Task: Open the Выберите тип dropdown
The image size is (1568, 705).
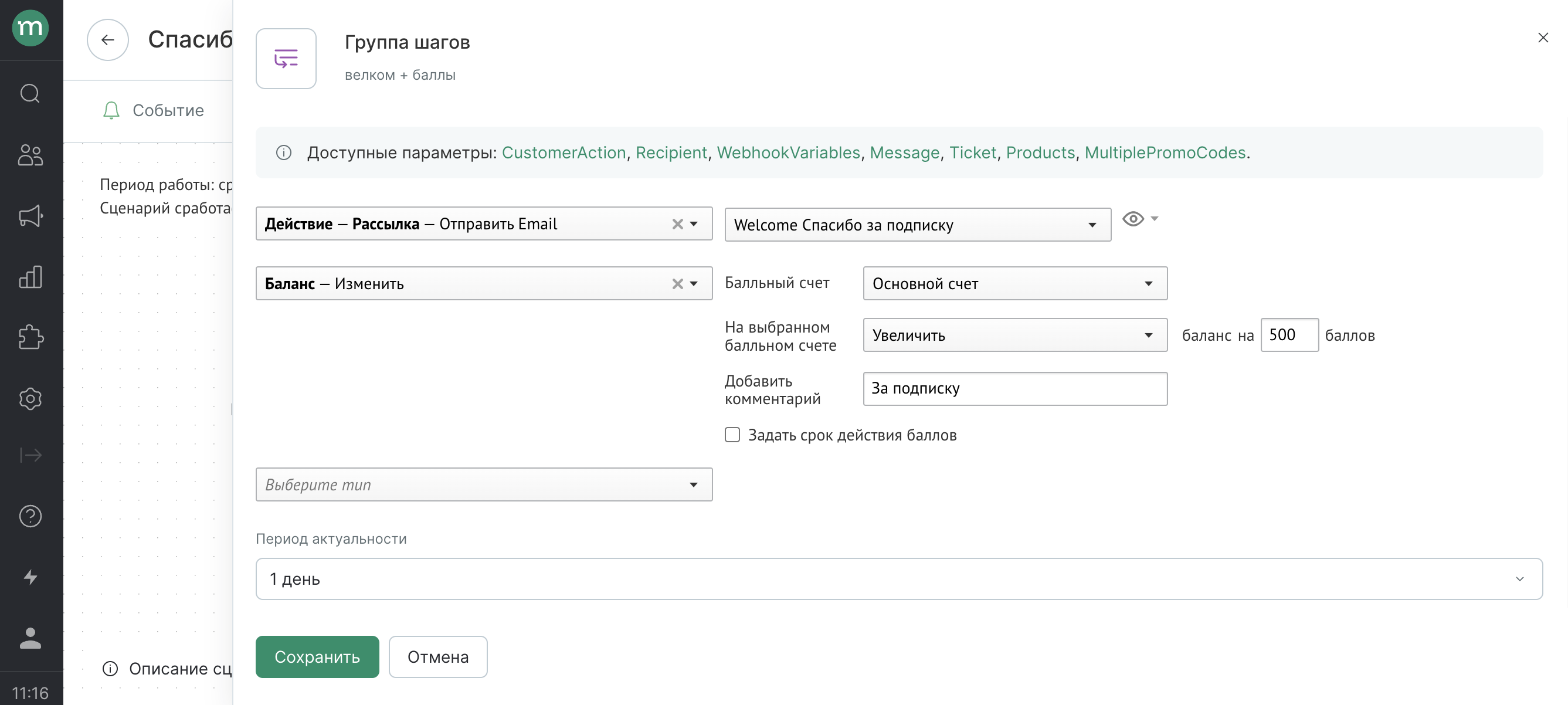Action: (x=484, y=484)
